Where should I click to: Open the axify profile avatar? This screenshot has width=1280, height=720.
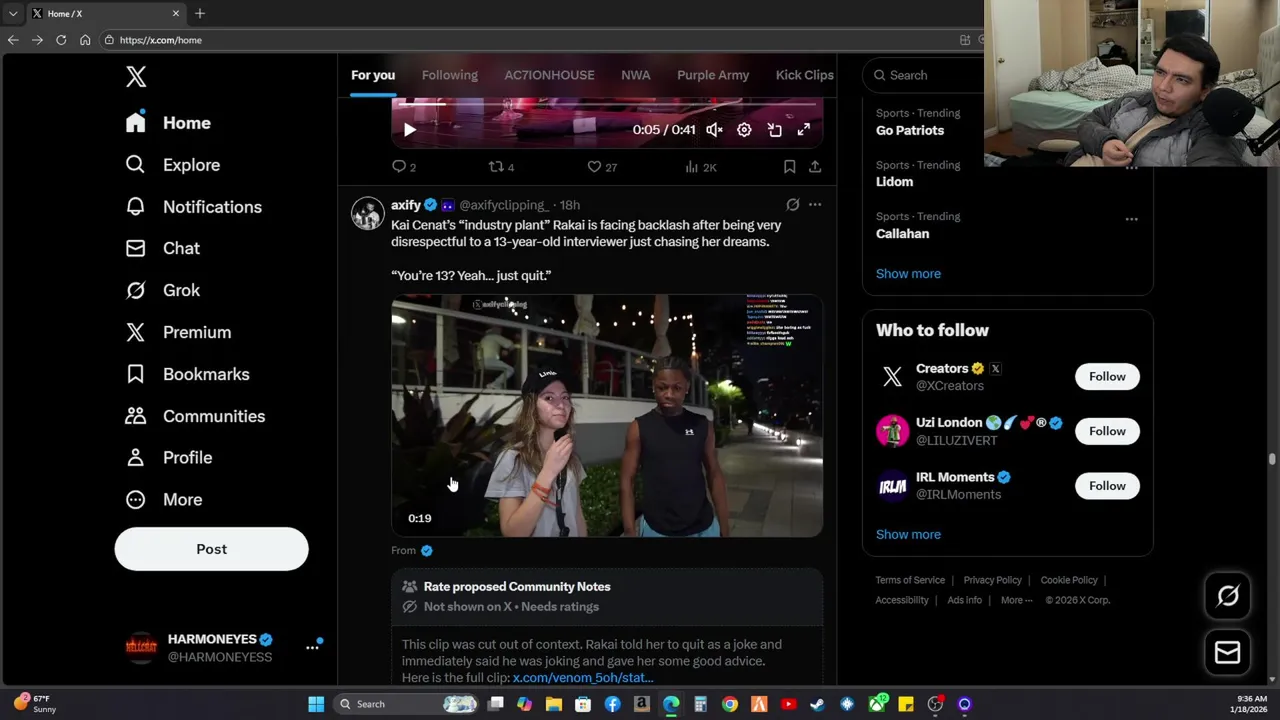pos(368,213)
